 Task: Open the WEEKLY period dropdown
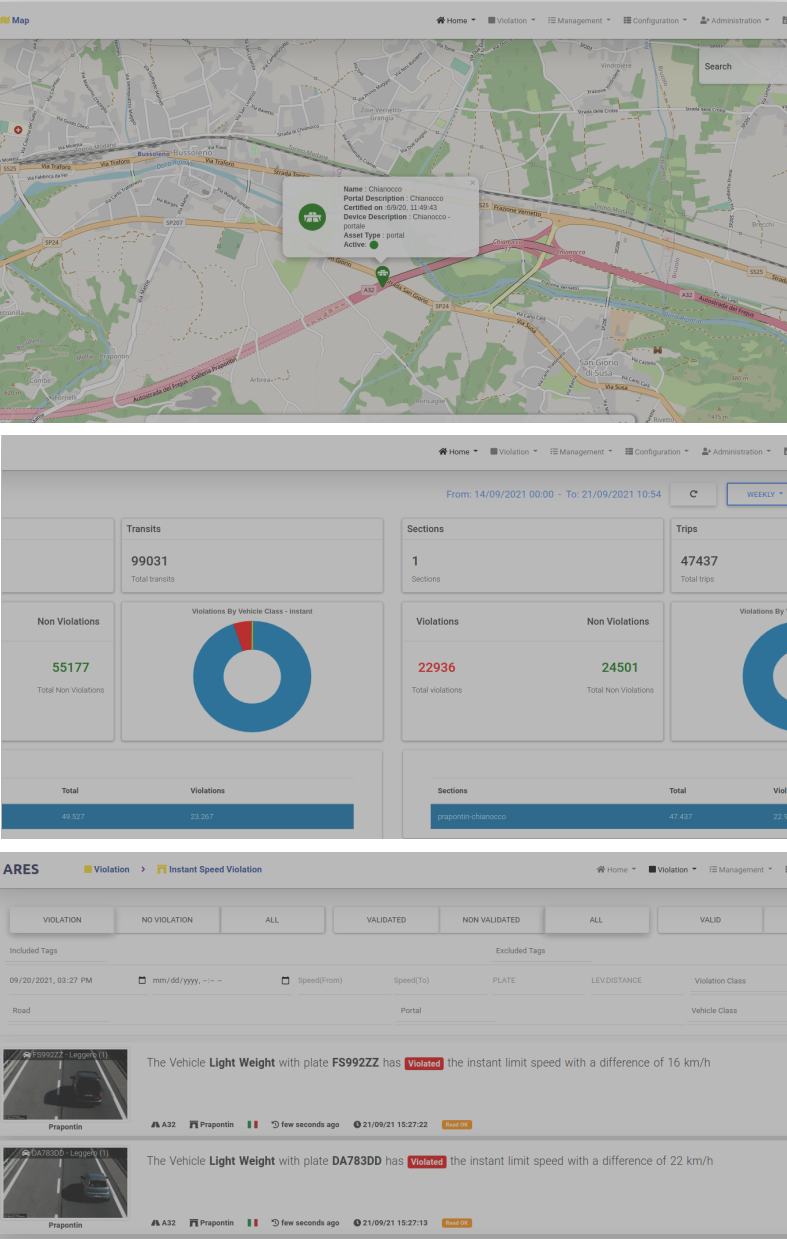tap(757, 494)
